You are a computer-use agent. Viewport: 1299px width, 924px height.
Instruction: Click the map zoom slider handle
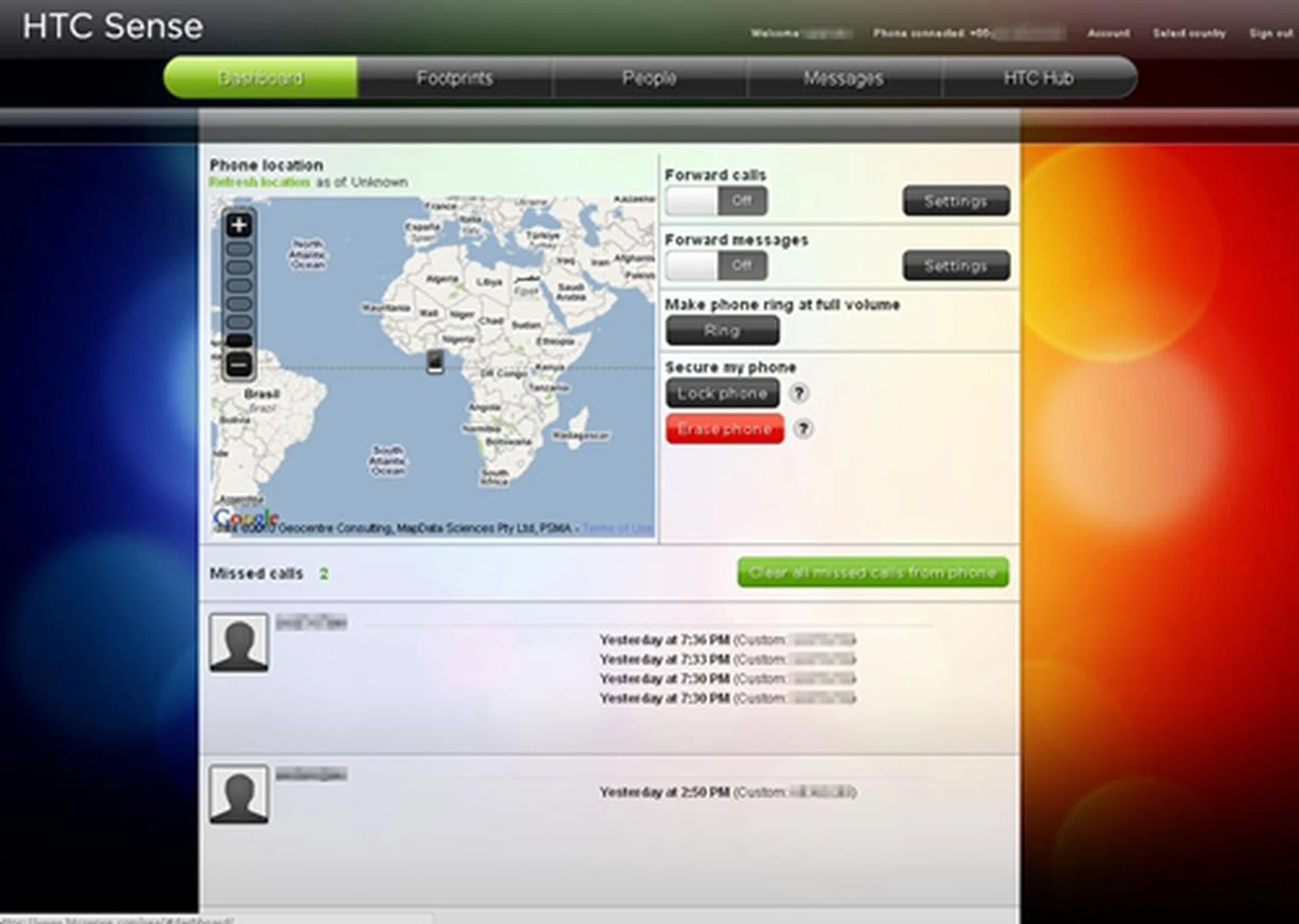(x=239, y=340)
